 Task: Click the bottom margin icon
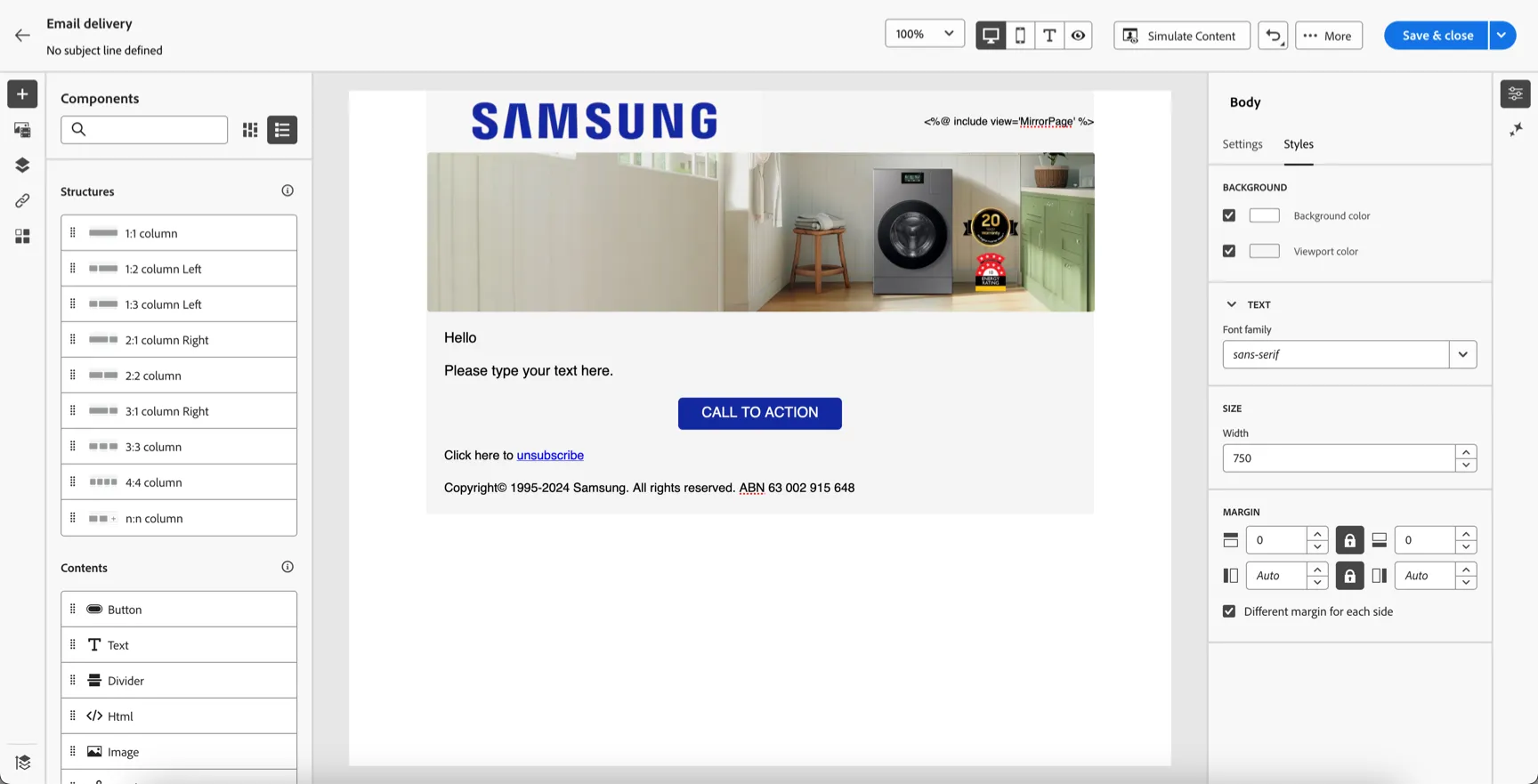(x=1380, y=540)
